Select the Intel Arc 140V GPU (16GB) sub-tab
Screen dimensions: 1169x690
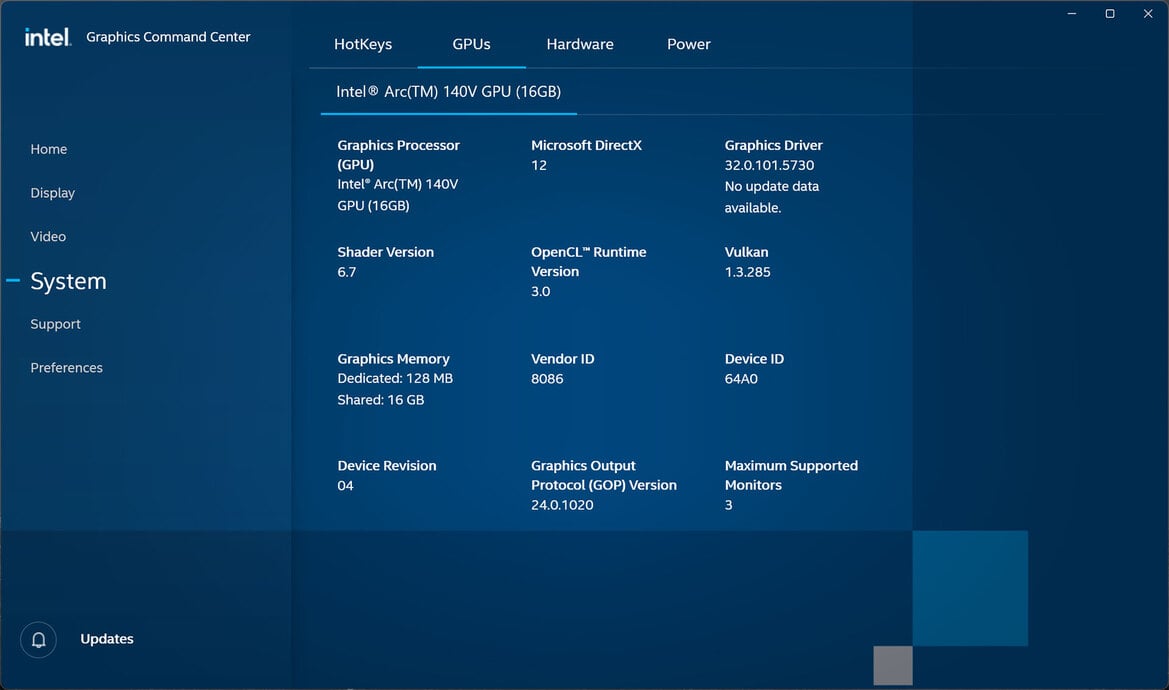pos(449,92)
